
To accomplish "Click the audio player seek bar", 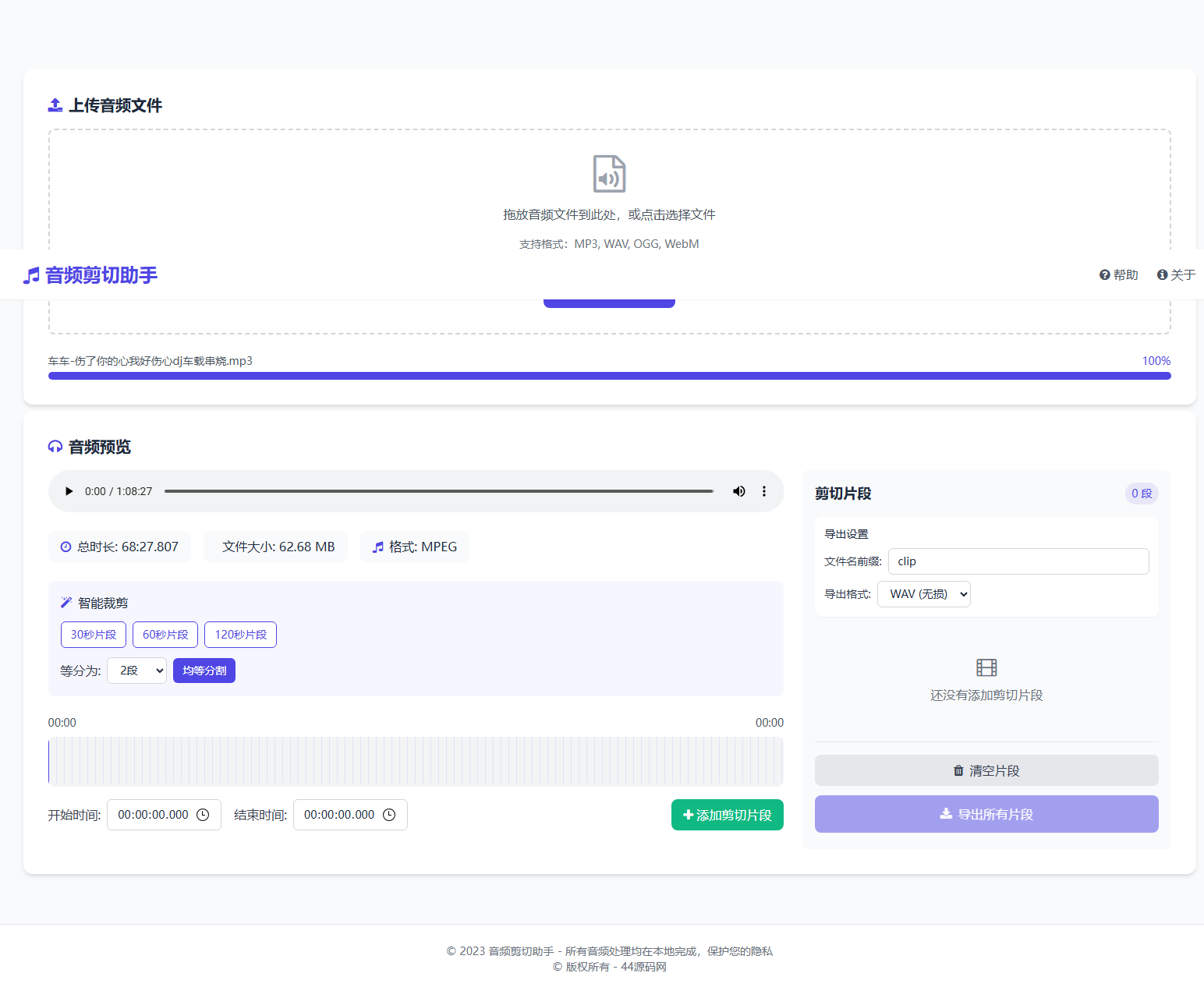I will pos(439,491).
